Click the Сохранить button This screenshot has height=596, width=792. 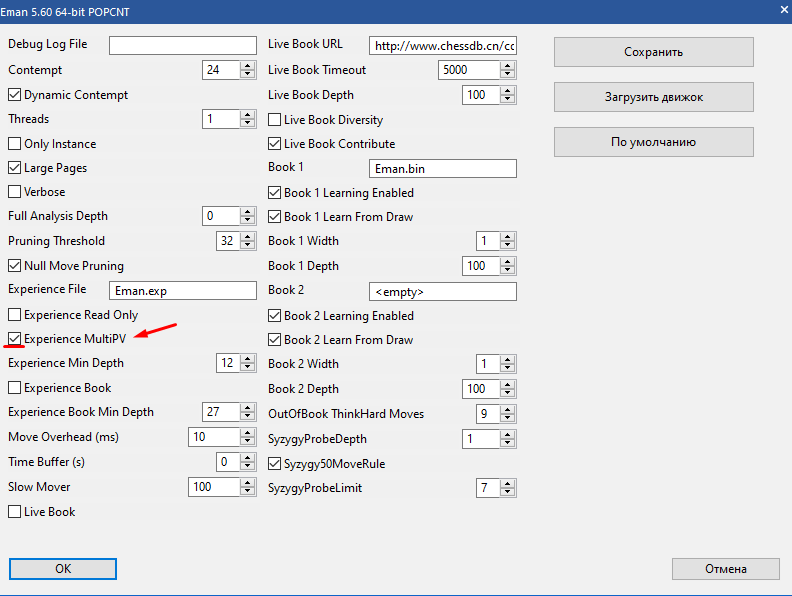click(653, 52)
